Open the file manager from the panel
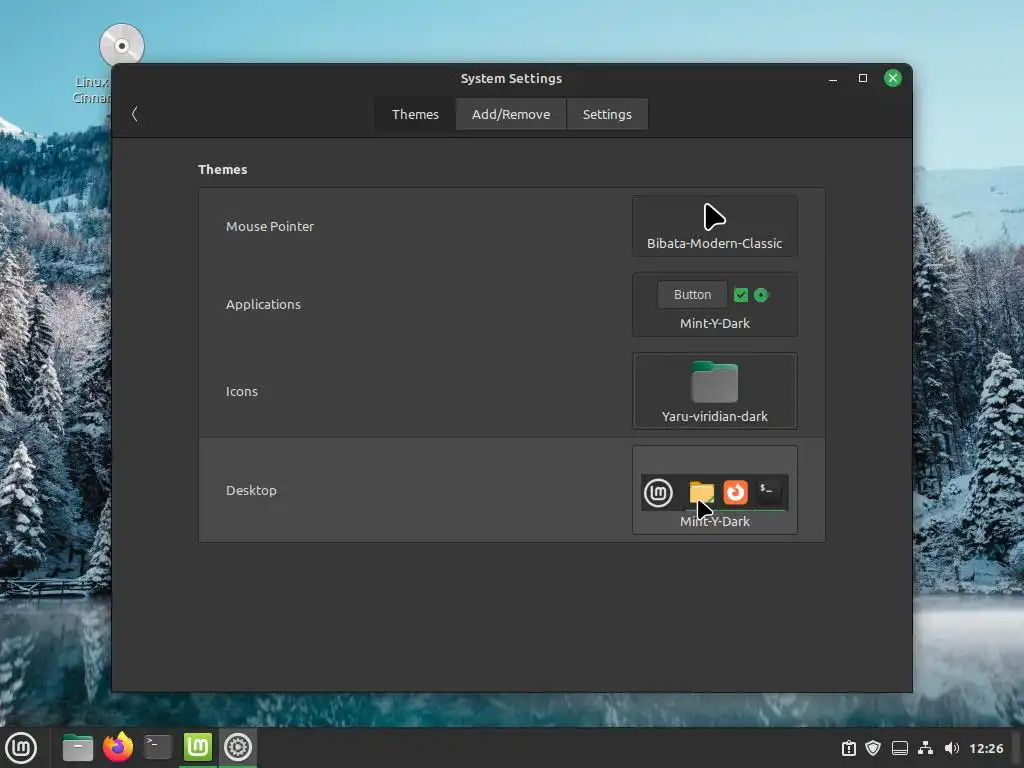The height and width of the screenshot is (768, 1024). pyautogui.click(x=77, y=748)
